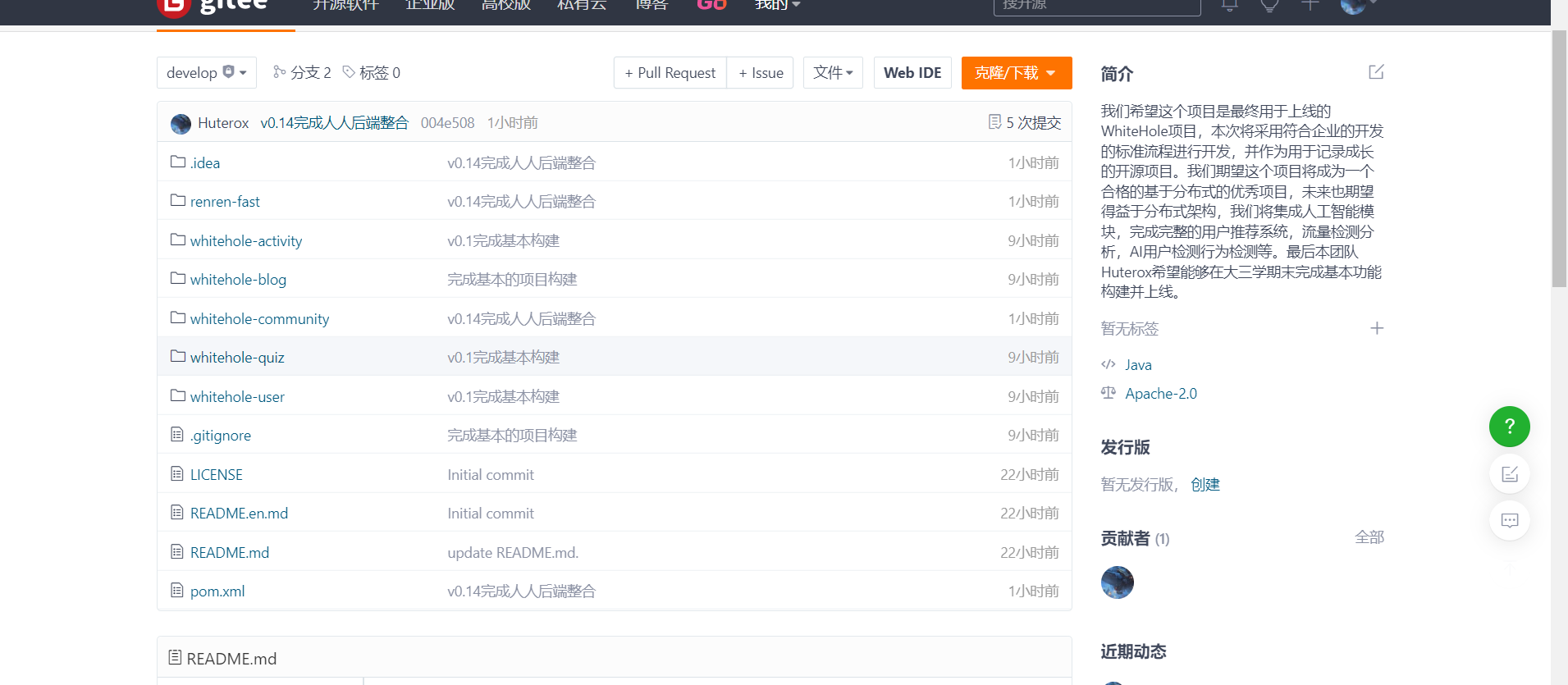The image size is (1568, 685).
Task: Click 'Initial commit' message in LICENSE row
Action: (491, 474)
